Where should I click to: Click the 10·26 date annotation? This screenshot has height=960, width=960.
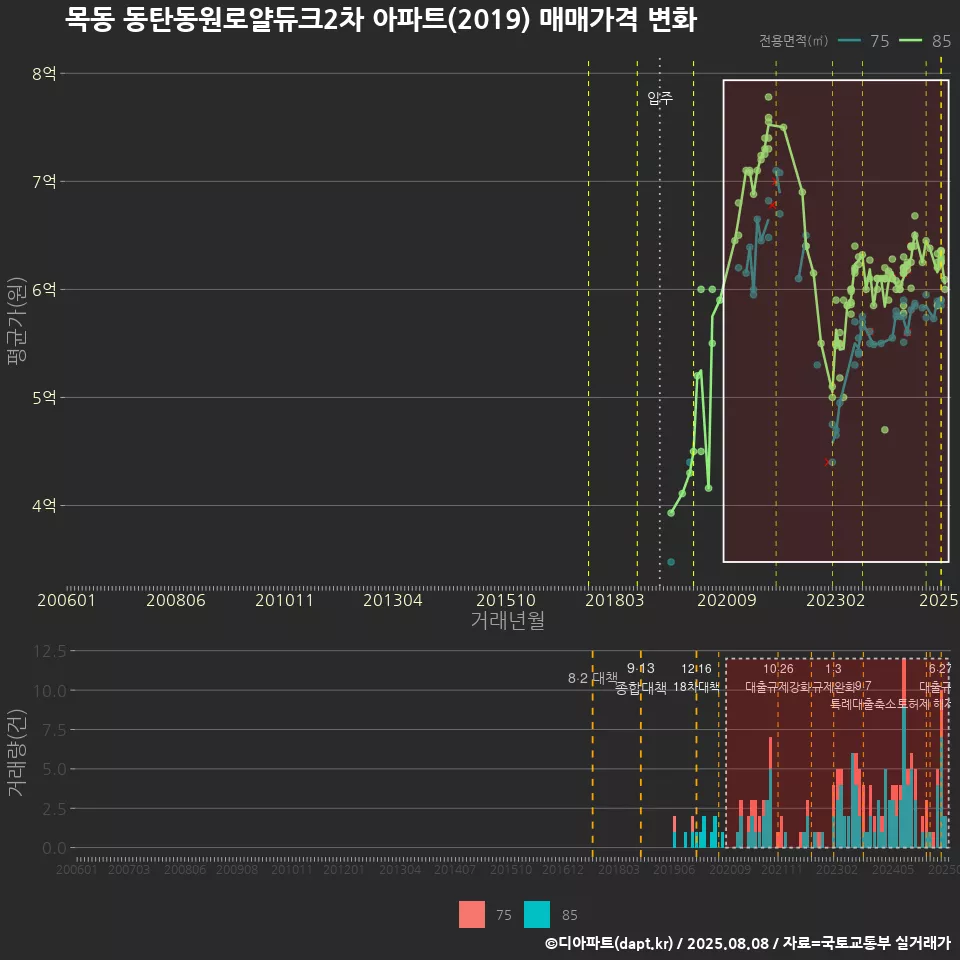tap(778, 669)
